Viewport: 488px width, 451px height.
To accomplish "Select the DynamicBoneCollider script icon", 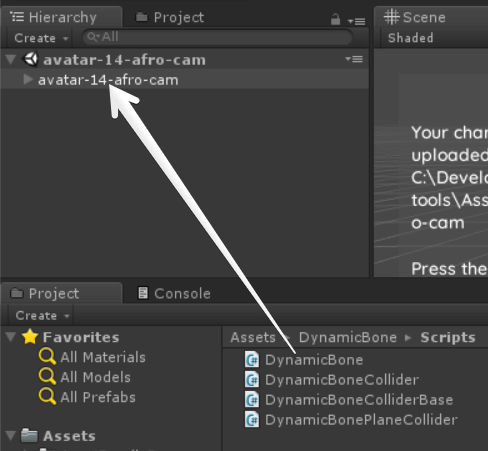I will pyautogui.click(x=252, y=380).
